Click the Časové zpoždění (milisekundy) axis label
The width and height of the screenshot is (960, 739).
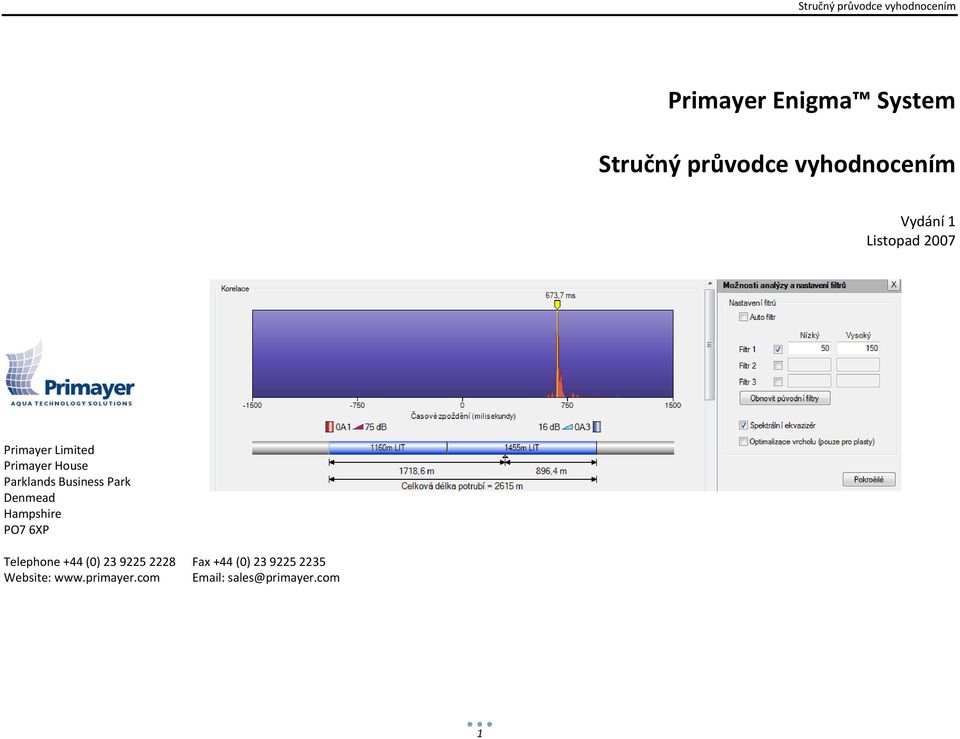click(463, 416)
